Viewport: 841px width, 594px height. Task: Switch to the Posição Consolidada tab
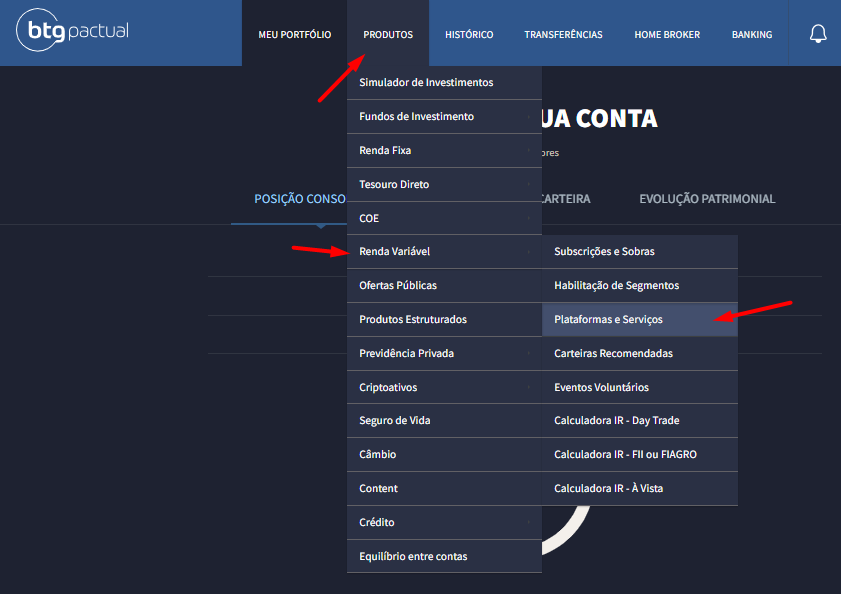click(299, 199)
